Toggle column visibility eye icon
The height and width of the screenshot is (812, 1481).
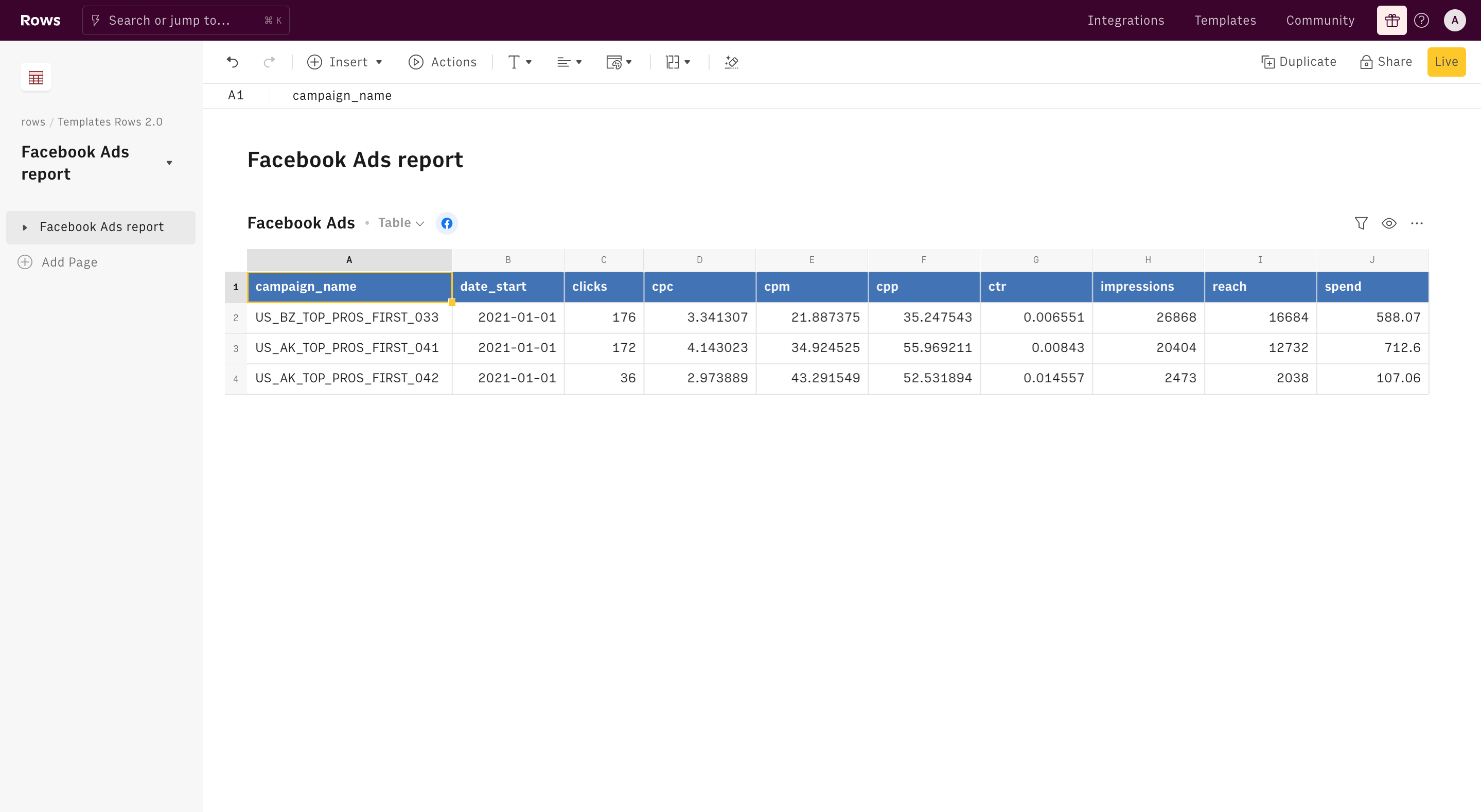[1389, 223]
